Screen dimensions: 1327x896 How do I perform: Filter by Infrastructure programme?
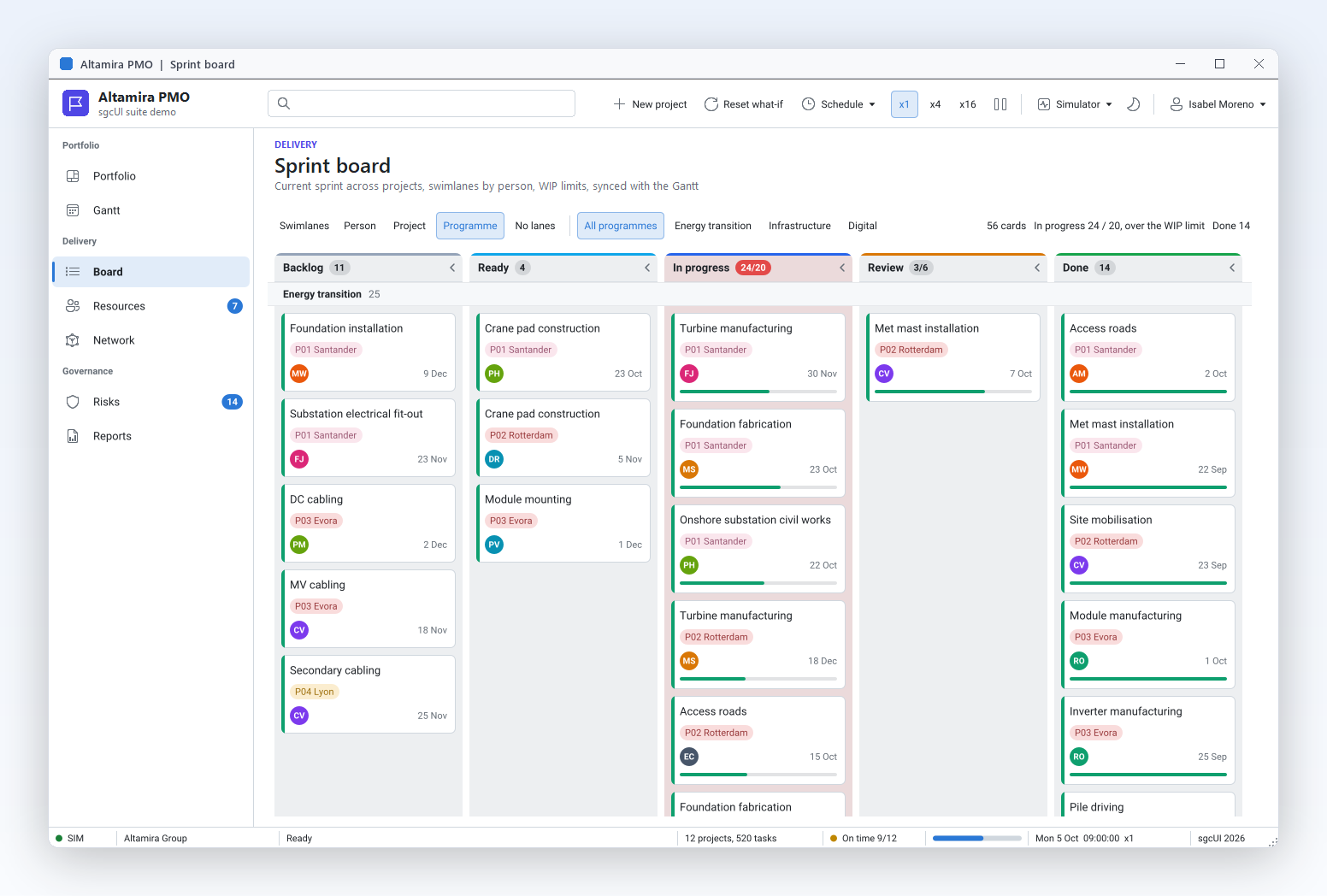799,226
